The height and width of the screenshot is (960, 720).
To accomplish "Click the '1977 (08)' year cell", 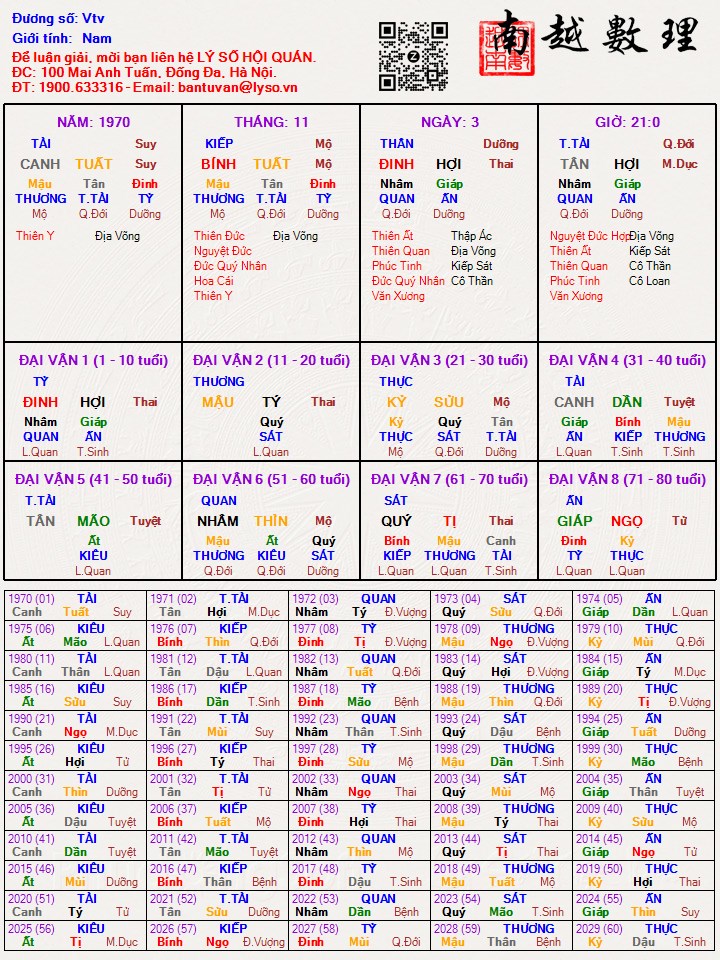I will (360, 636).
